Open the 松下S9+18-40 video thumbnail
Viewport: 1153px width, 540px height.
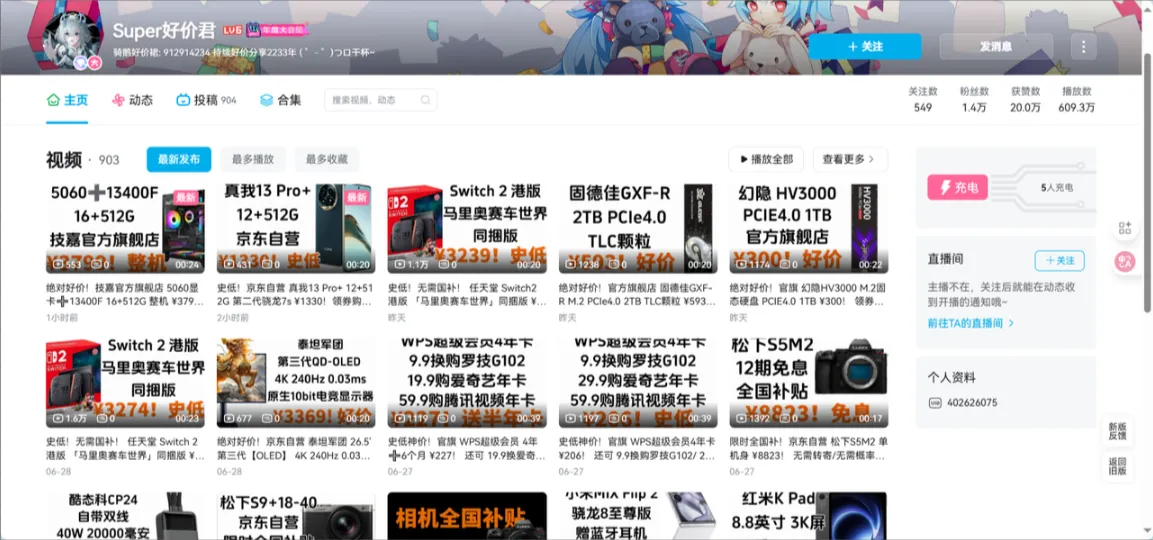tap(296, 516)
